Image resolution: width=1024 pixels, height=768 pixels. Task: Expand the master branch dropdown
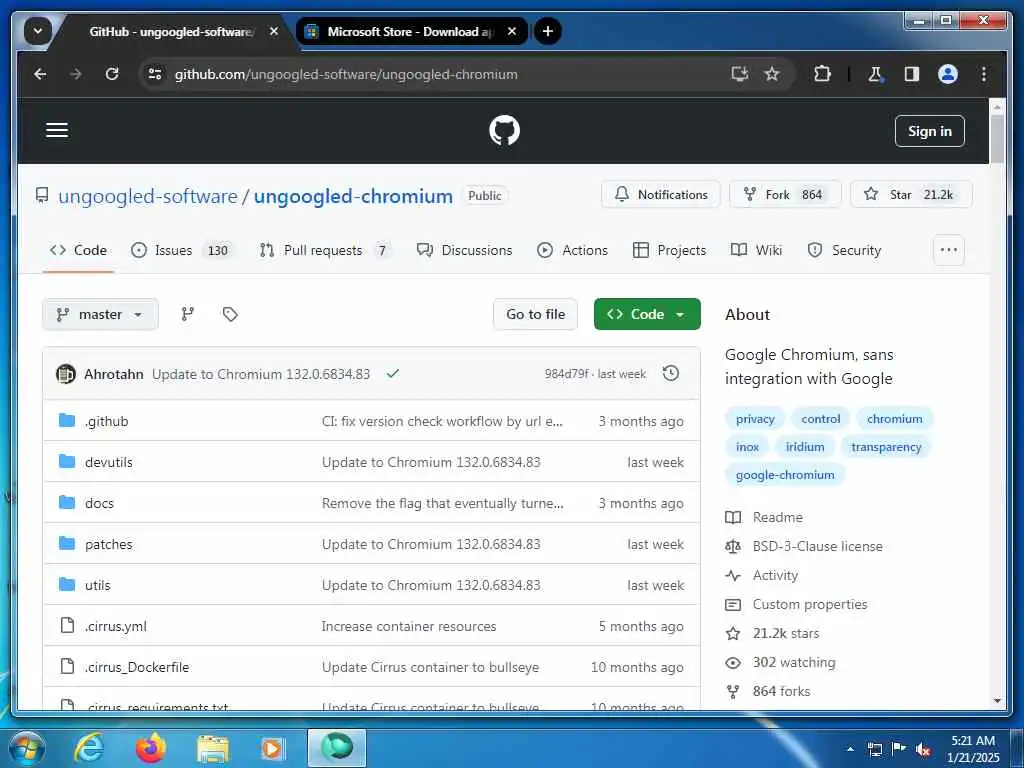tap(100, 314)
